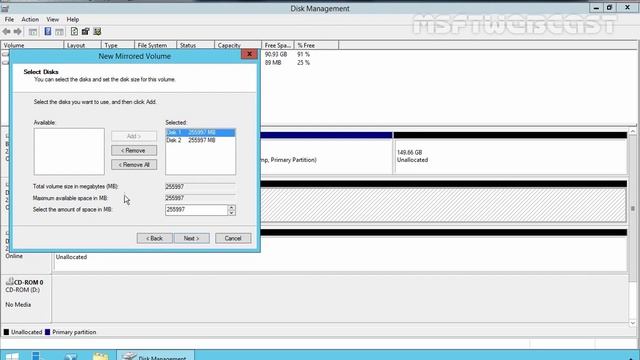640x360 pixels.
Task: Click the empty Available disks list box
Action: (69, 151)
